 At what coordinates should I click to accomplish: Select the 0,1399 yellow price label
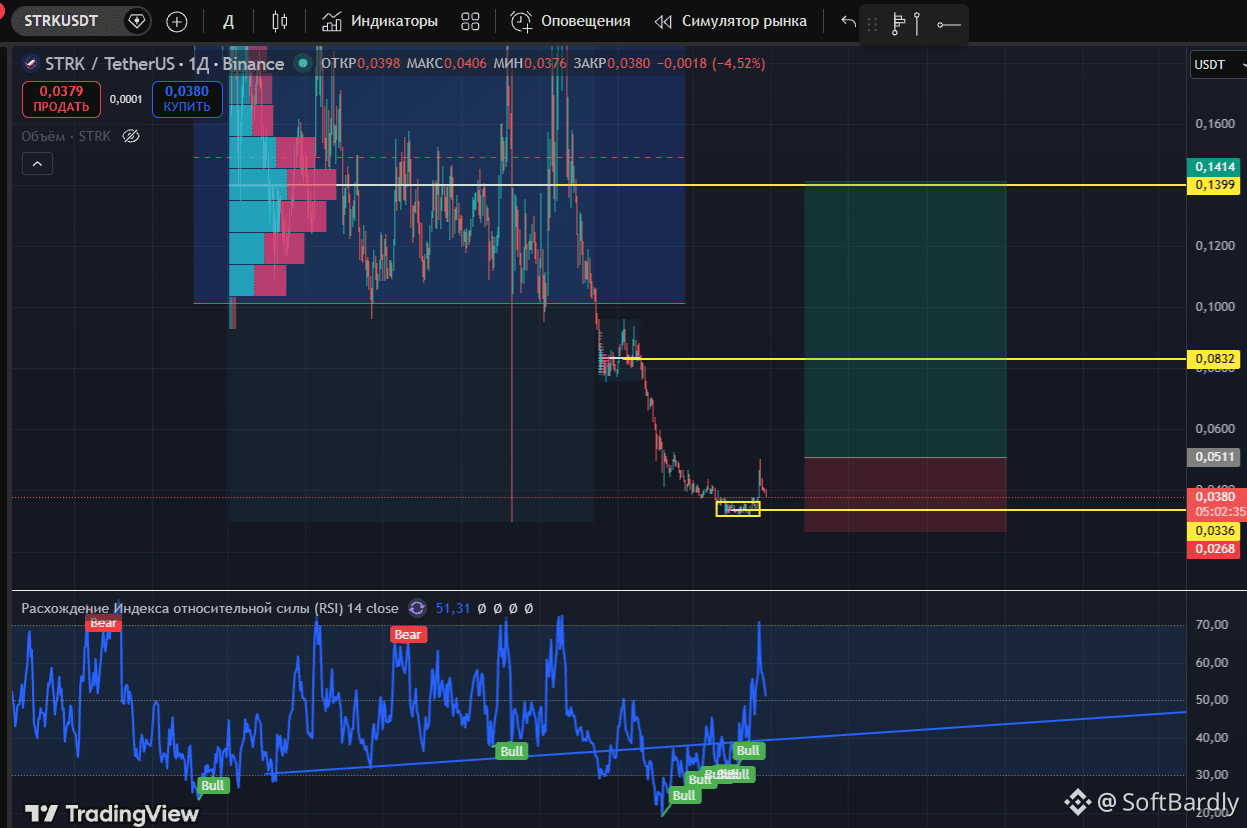(1214, 185)
